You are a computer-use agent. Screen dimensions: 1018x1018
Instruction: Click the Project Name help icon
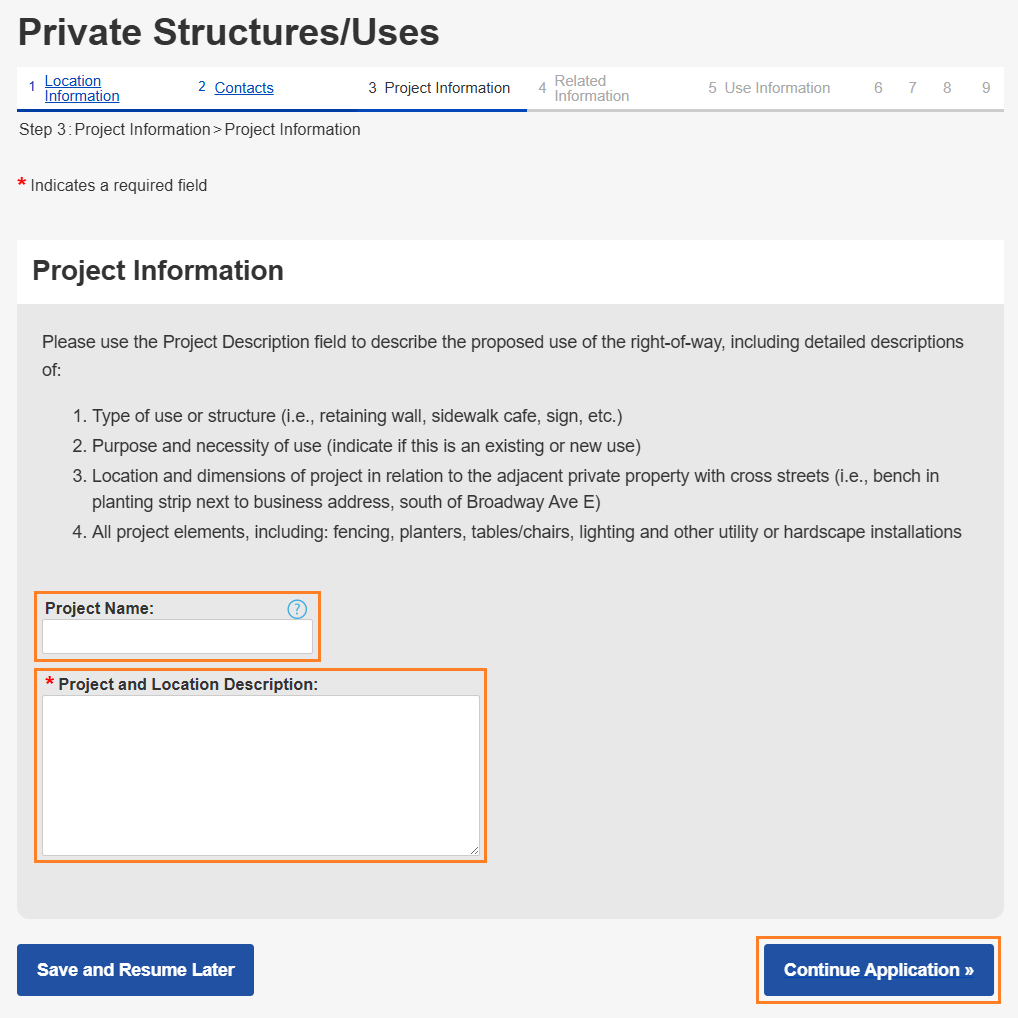(x=297, y=609)
